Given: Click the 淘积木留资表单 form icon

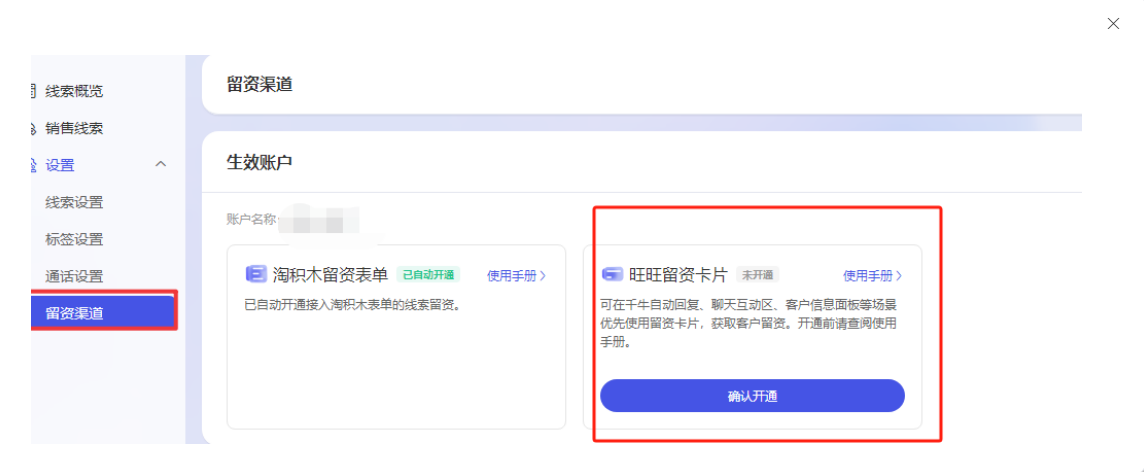Looking at the screenshot, I should [x=256, y=274].
